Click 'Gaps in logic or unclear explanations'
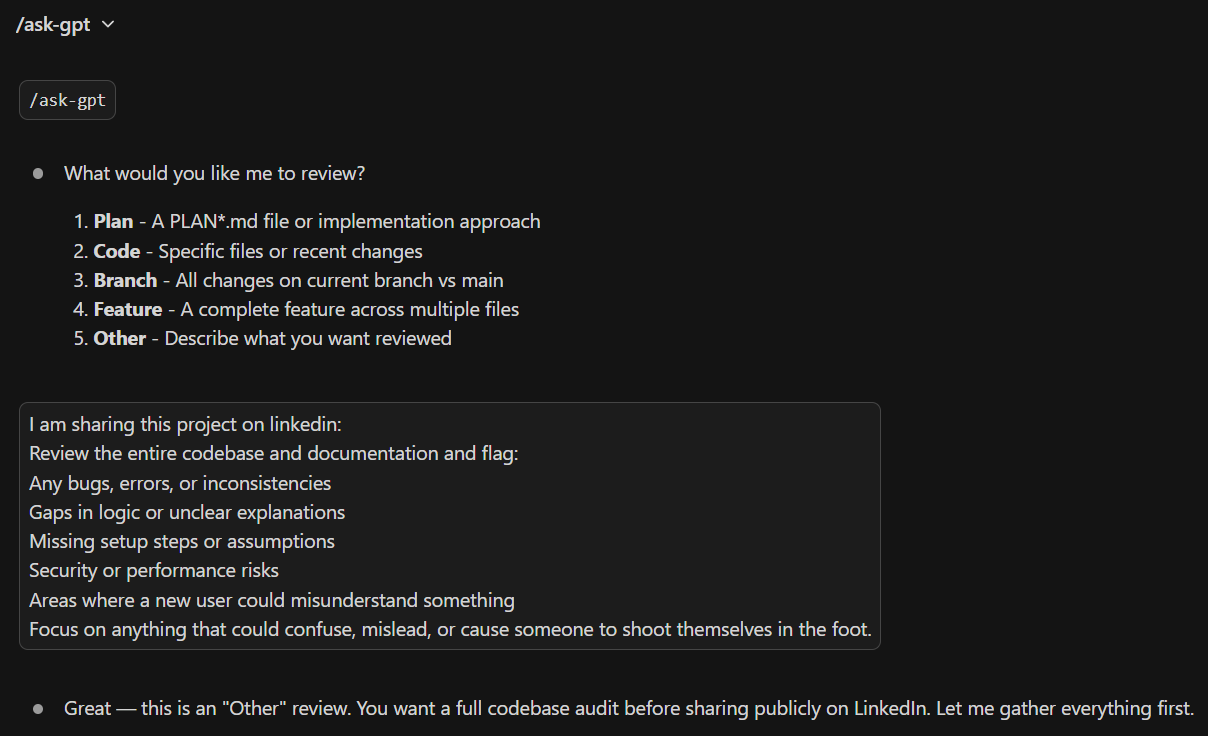1208x736 pixels. [x=186, y=512]
